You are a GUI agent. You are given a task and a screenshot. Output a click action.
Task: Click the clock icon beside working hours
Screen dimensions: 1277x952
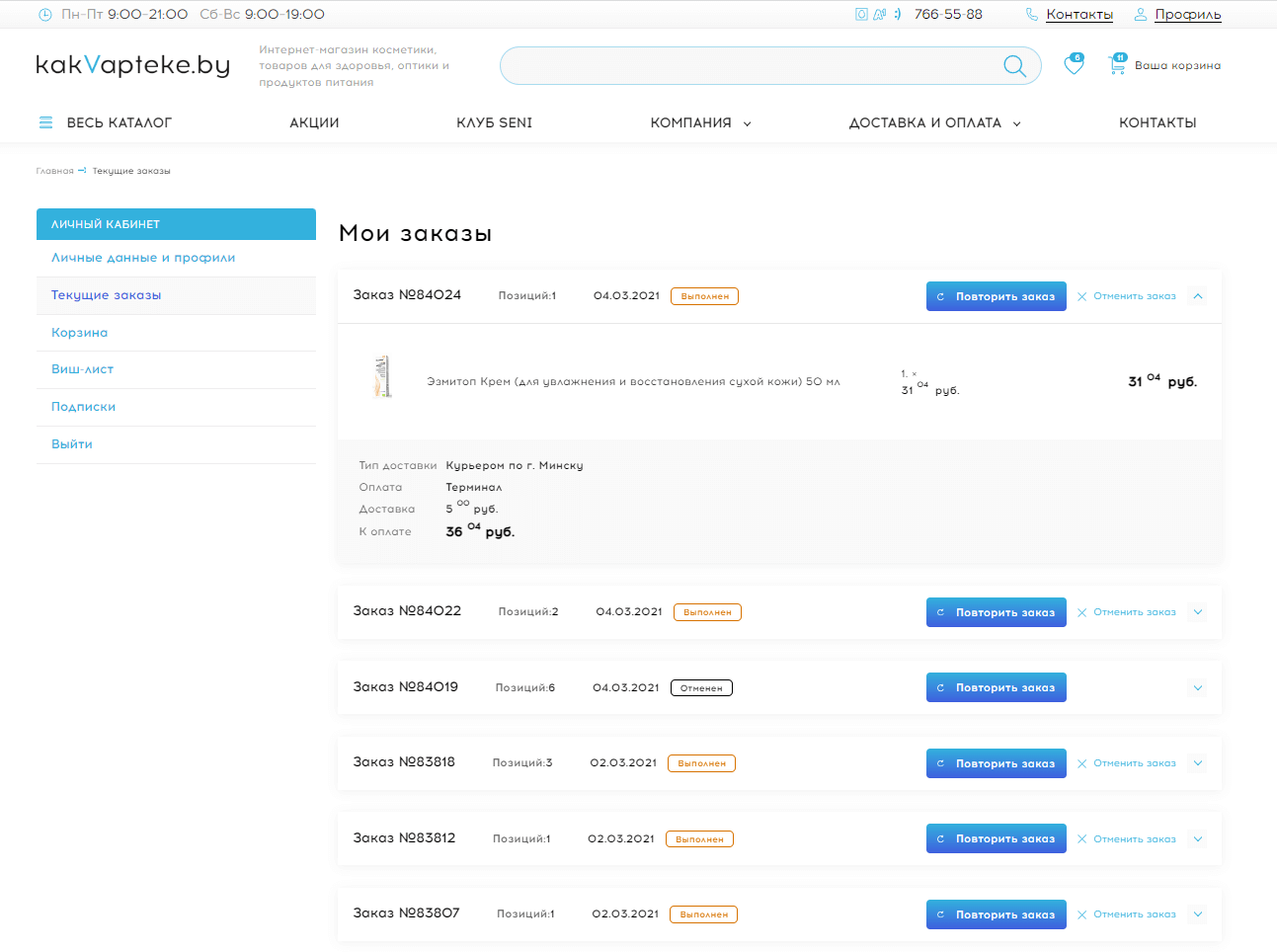coord(44,15)
